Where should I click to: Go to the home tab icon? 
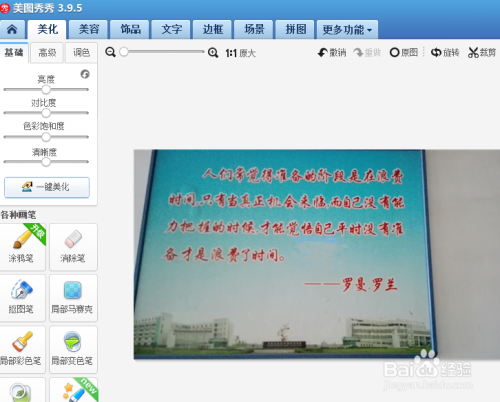coord(12,29)
